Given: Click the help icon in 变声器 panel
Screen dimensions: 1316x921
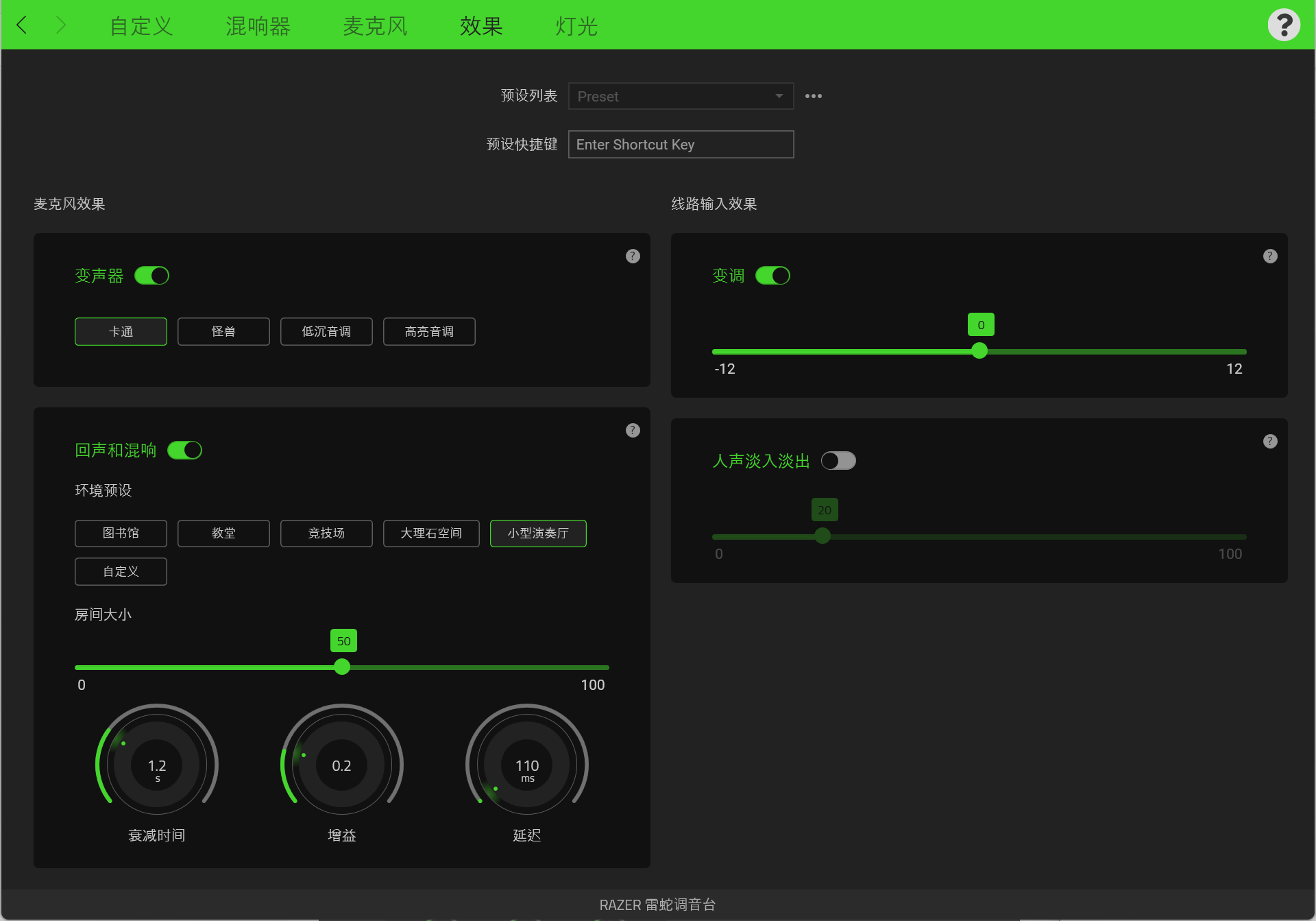Looking at the screenshot, I should click(633, 256).
